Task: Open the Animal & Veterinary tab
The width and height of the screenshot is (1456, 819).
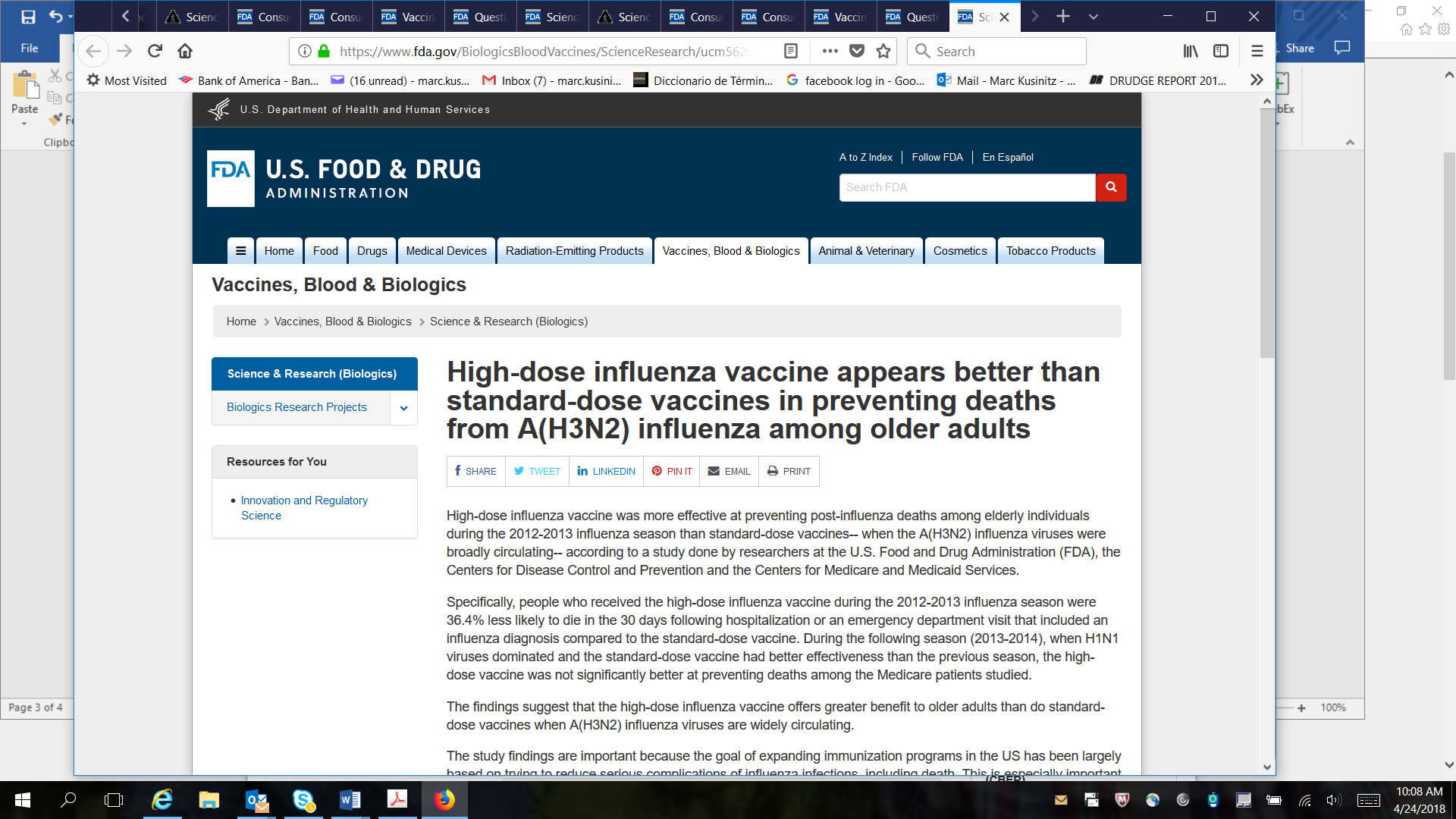Action: 866,251
